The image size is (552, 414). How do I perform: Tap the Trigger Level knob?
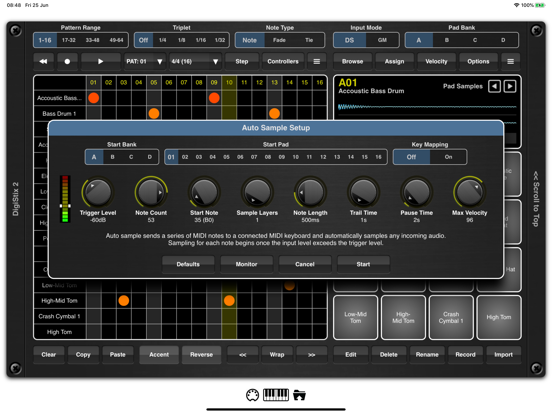(x=98, y=192)
